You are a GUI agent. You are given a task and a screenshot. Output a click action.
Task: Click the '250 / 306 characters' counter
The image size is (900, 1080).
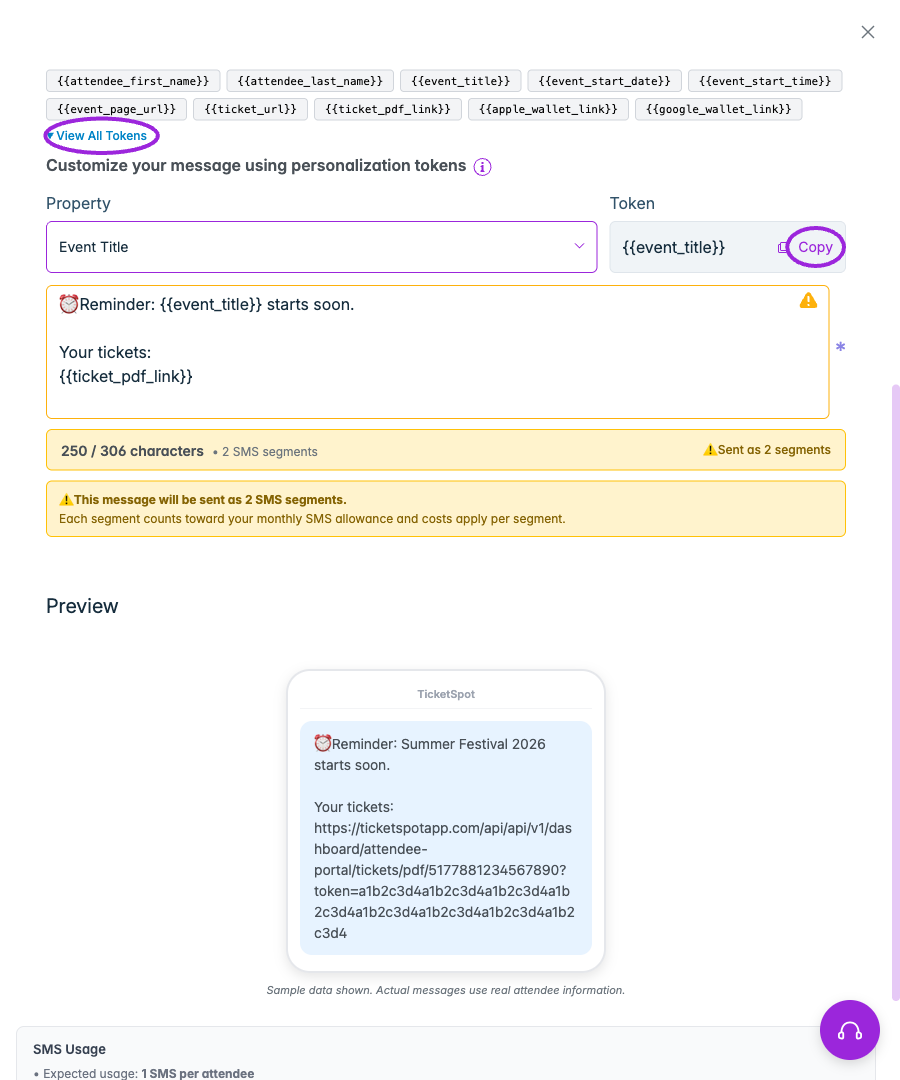point(132,451)
